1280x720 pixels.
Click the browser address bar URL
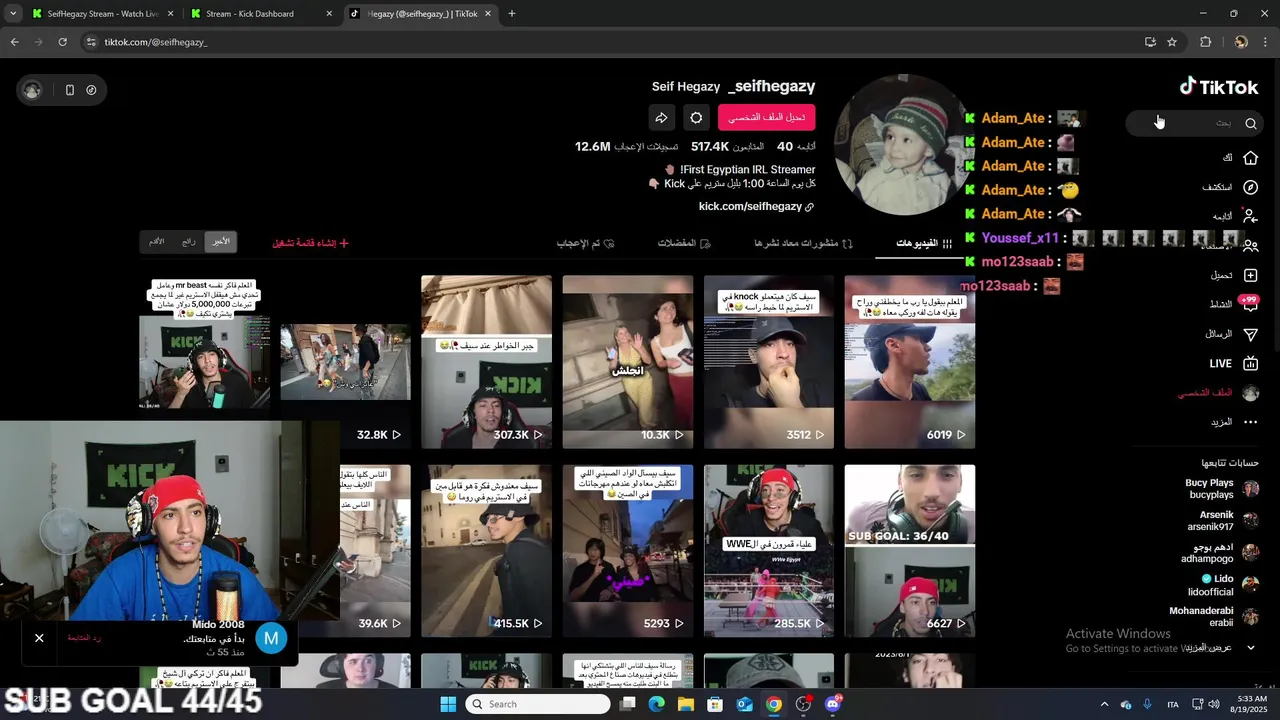coord(156,42)
